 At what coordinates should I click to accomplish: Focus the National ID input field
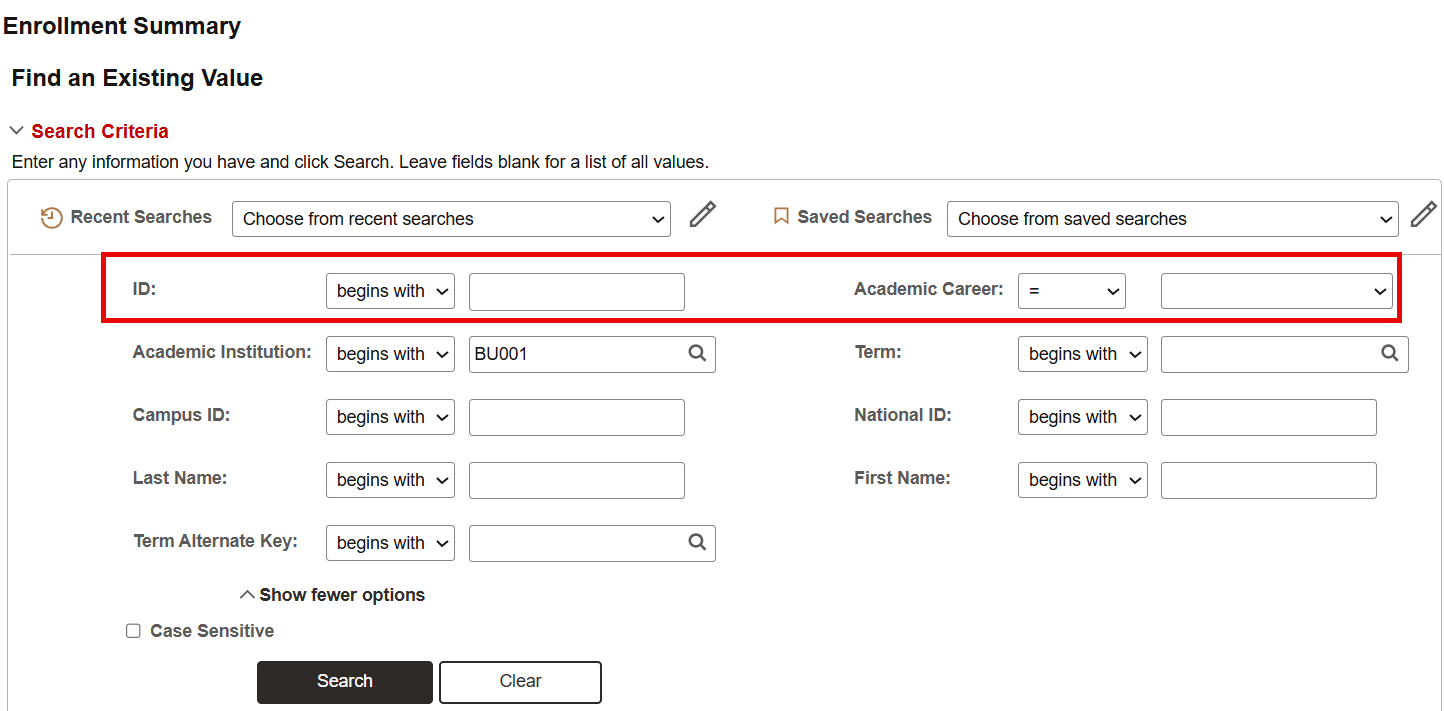[1269, 417]
